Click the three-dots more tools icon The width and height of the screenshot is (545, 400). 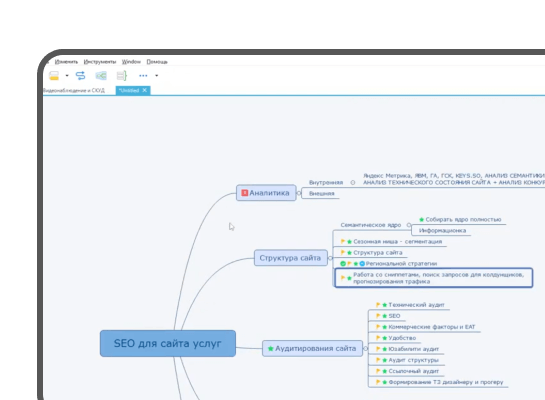[x=143, y=75]
